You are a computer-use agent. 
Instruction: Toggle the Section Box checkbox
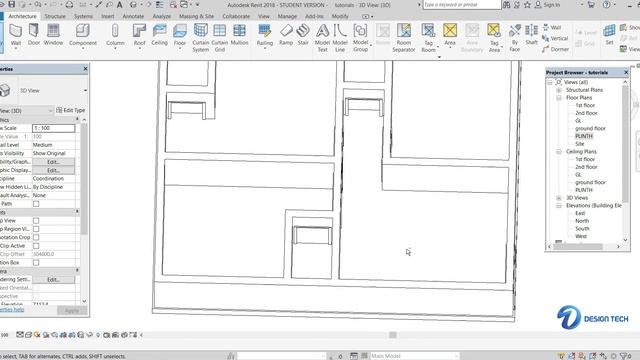tap(36, 262)
